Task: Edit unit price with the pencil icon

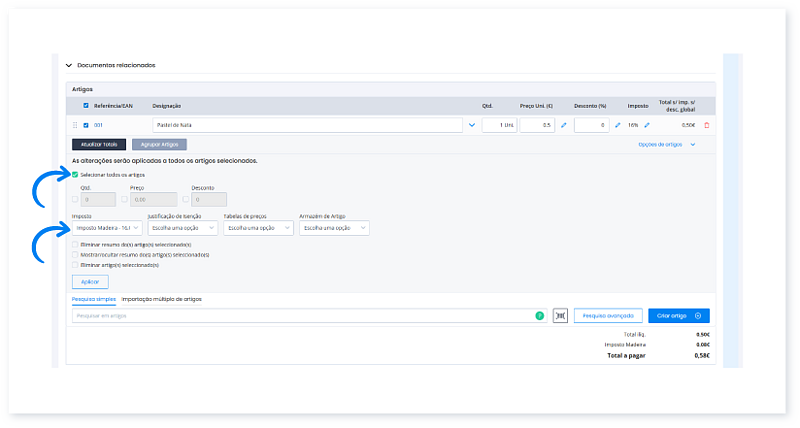Action: coord(563,125)
